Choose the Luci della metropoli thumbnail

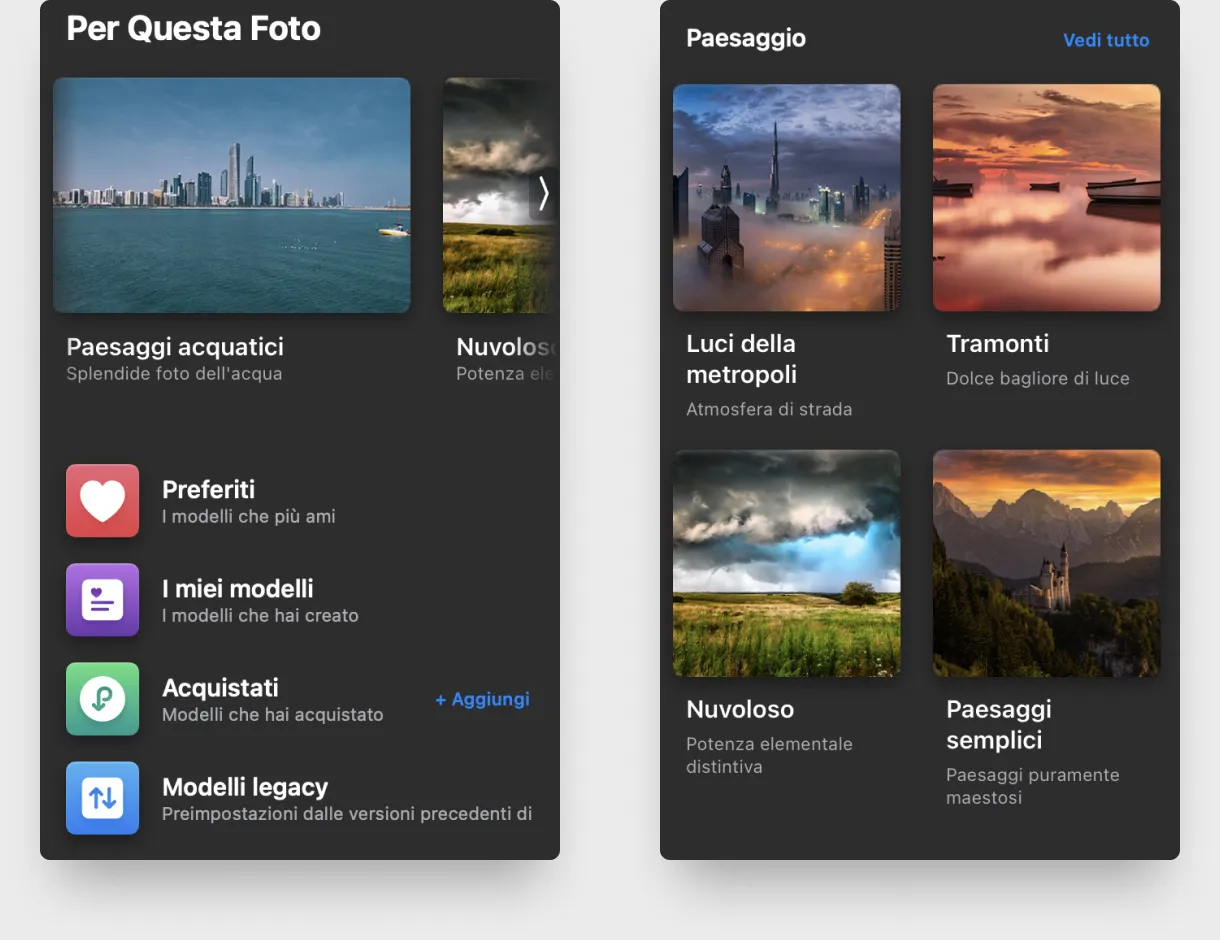786,197
